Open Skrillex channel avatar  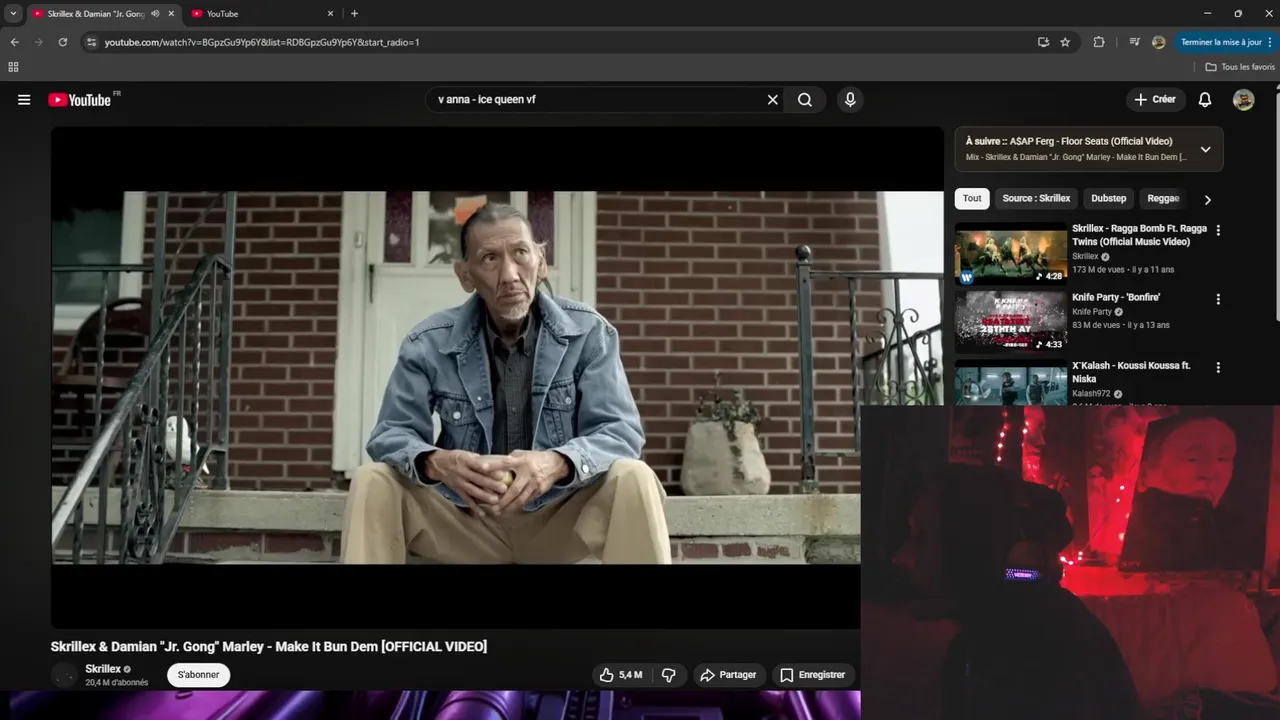click(64, 675)
